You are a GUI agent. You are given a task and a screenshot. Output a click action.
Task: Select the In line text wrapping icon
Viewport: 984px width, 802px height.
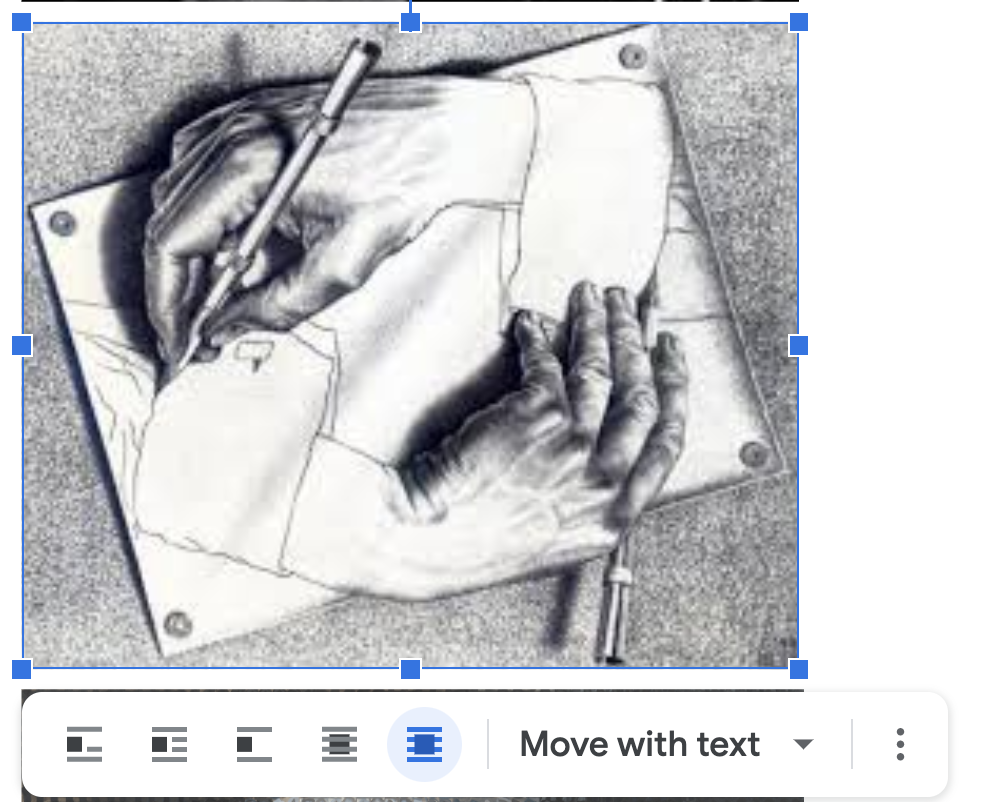pos(85,745)
